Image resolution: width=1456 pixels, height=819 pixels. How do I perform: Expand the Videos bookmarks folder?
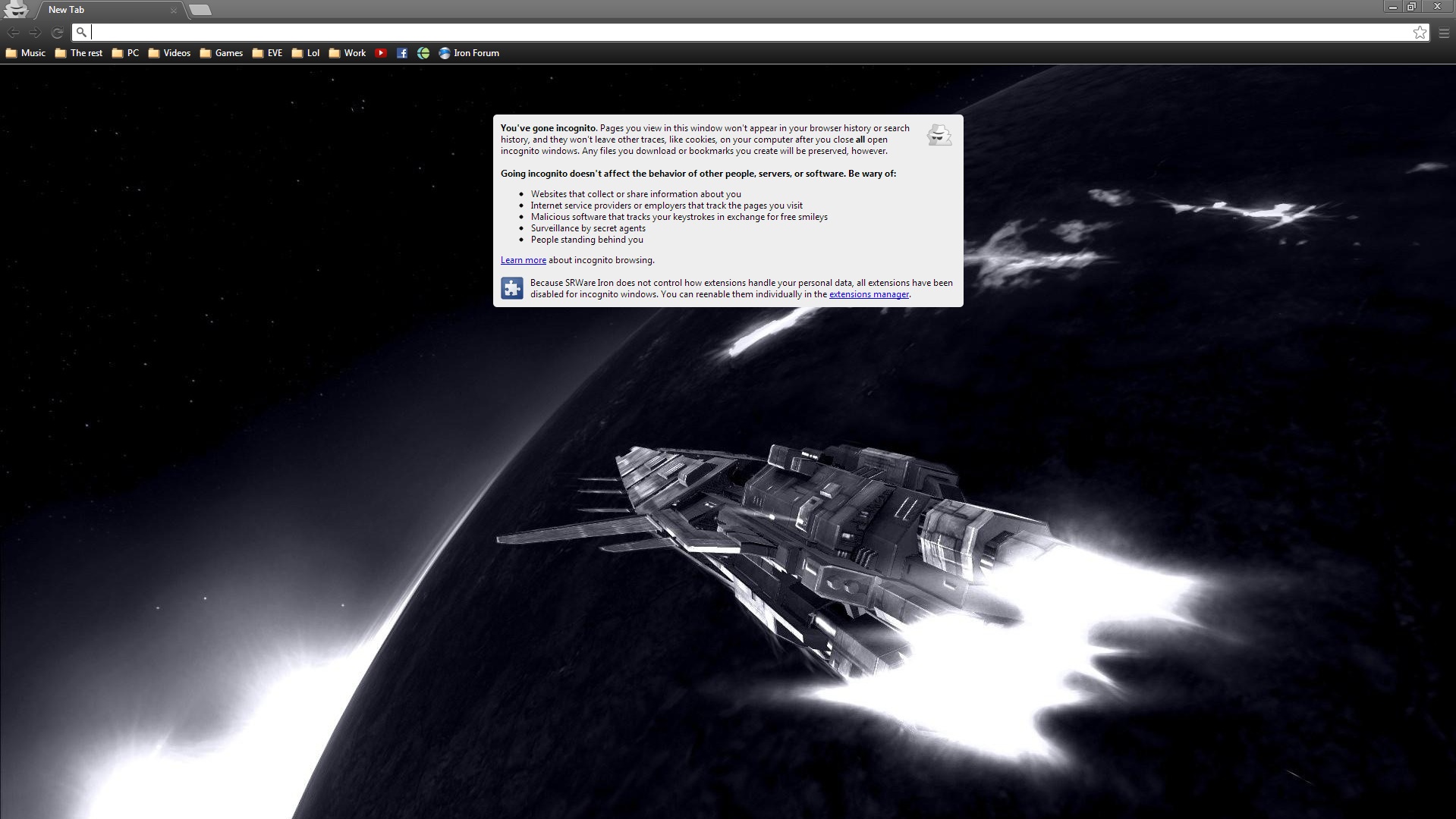click(169, 53)
